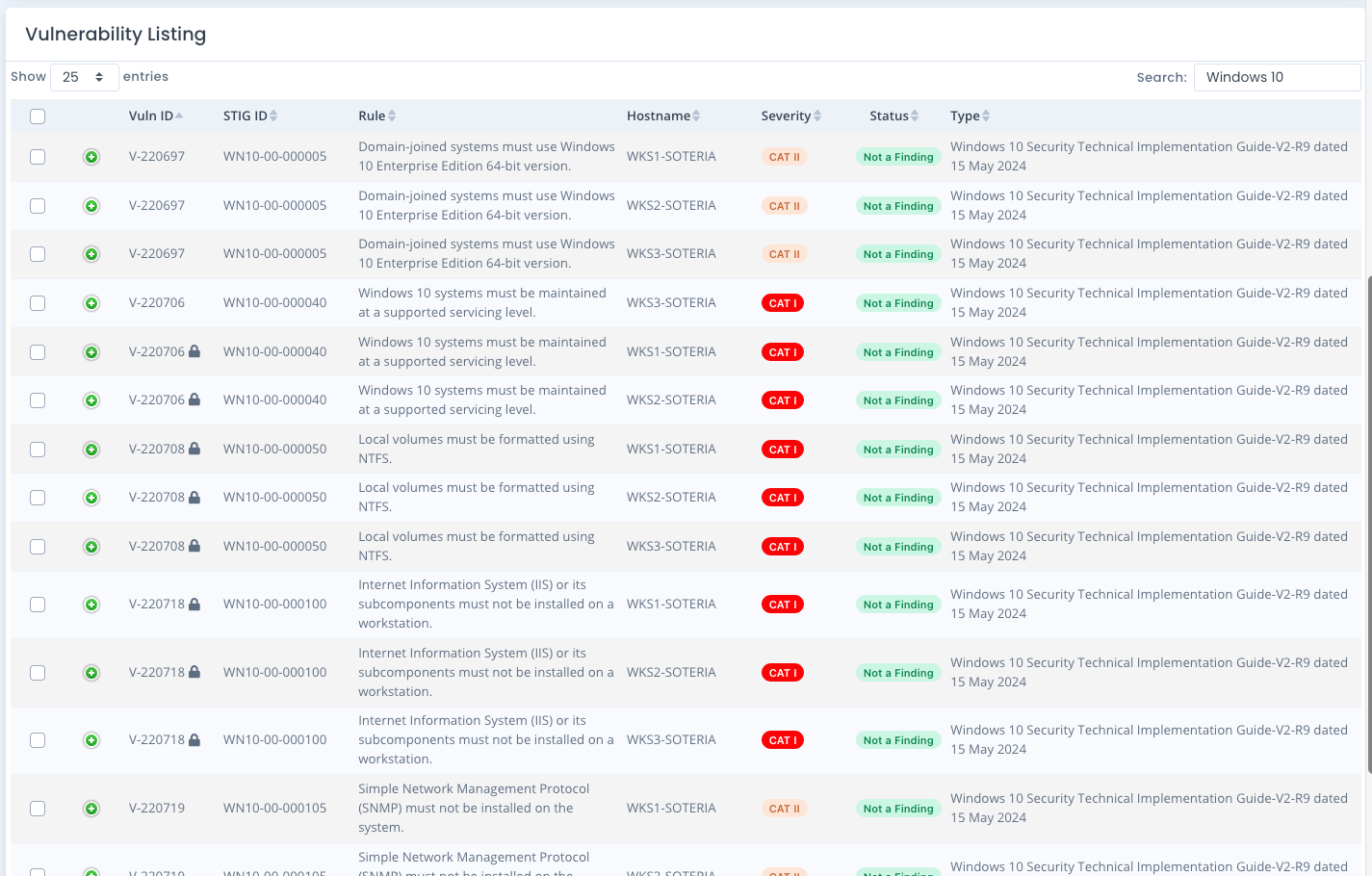
Task: Click lock icon on V-220706 WKS1-SOTERIA row
Action: 194,351
